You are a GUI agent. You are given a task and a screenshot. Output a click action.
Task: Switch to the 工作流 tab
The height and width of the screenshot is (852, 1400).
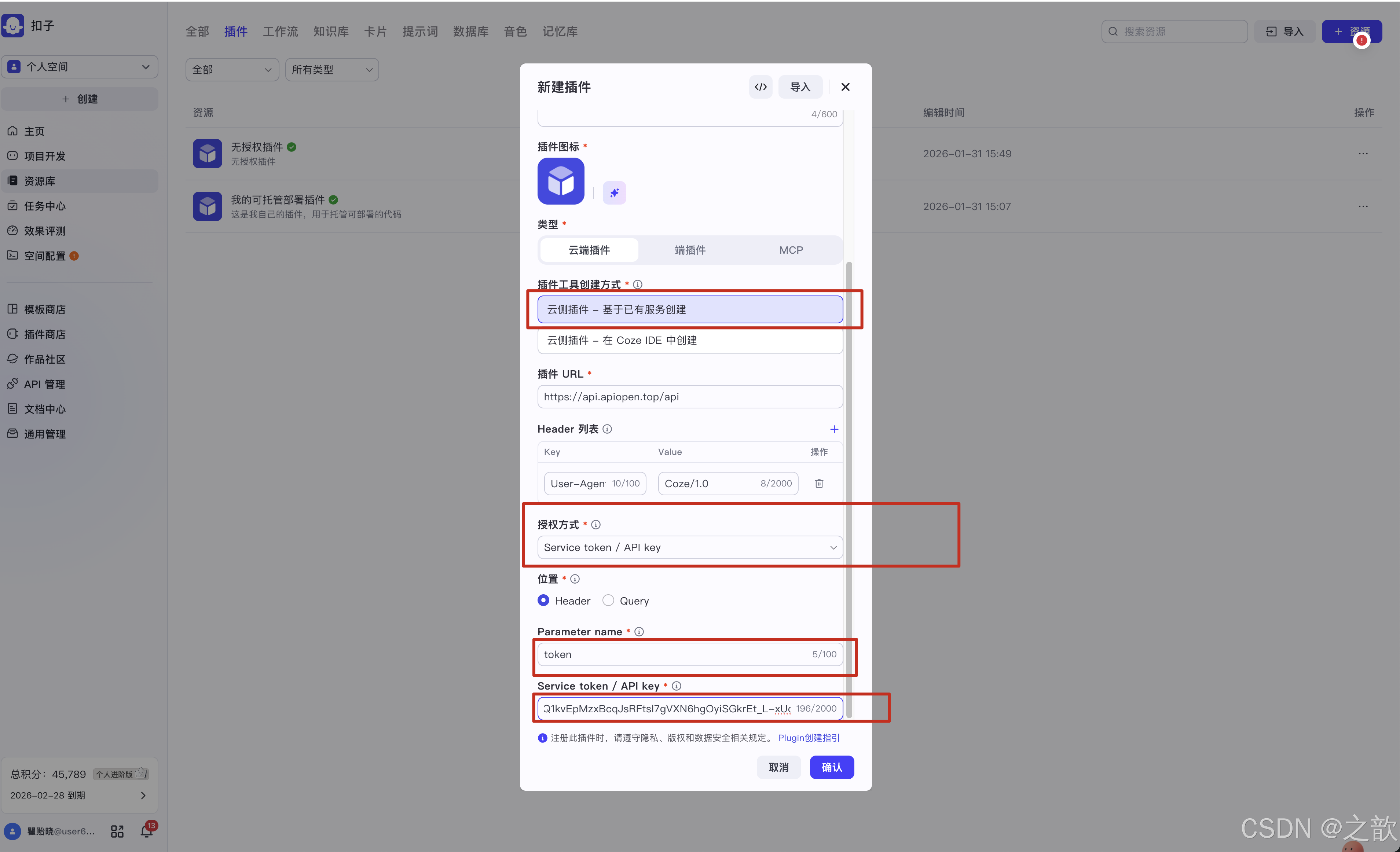click(280, 32)
